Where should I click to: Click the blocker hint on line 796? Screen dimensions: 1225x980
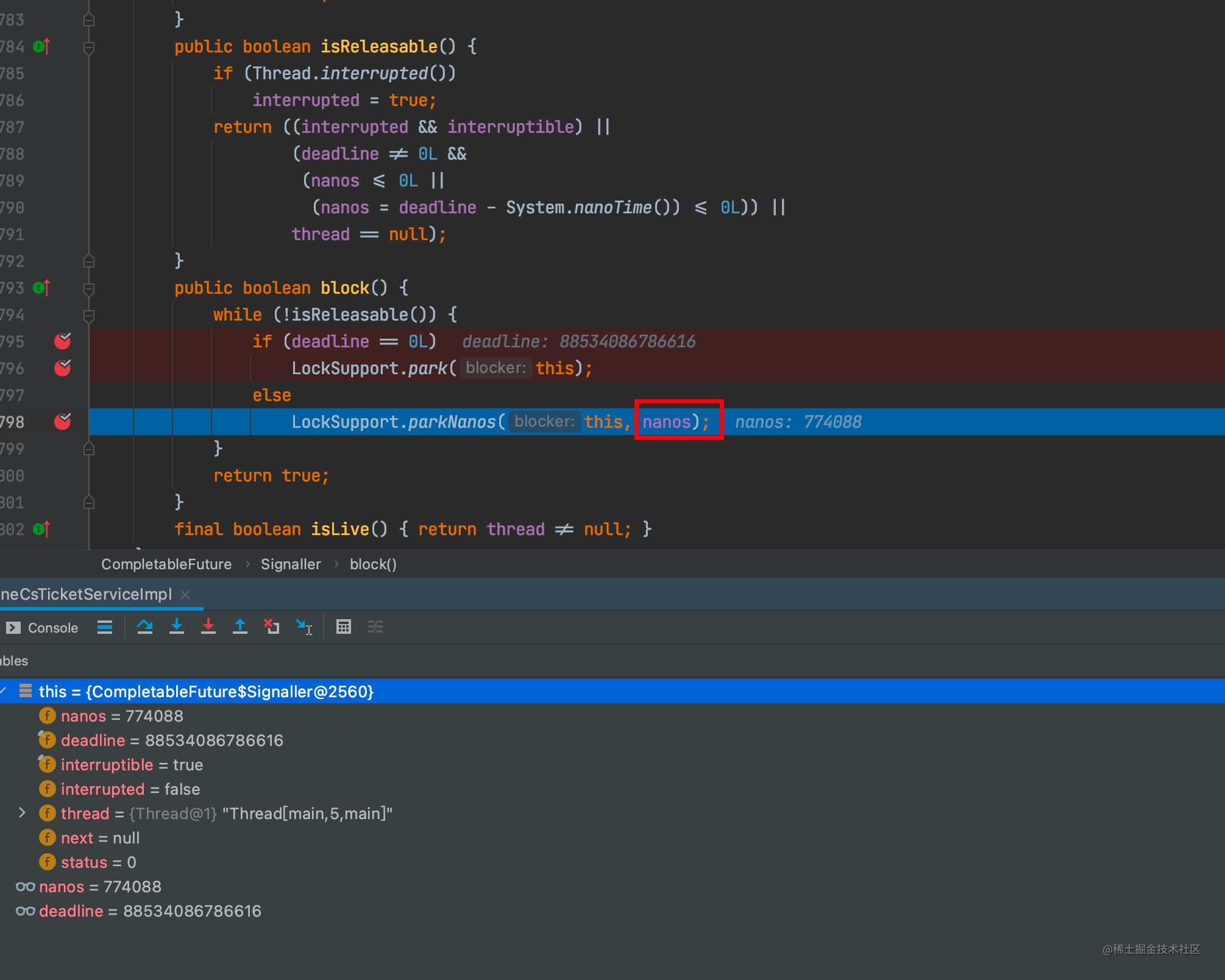tap(495, 368)
